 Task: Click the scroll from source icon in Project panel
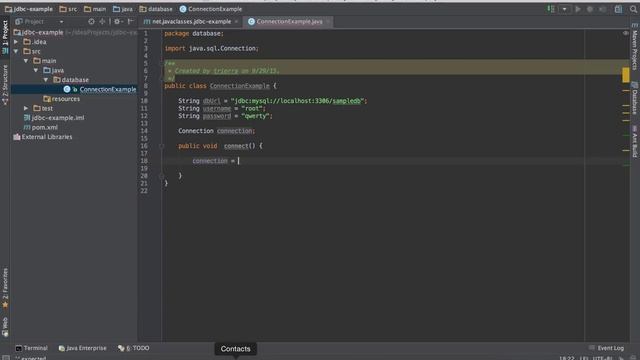(x=91, y=21)
